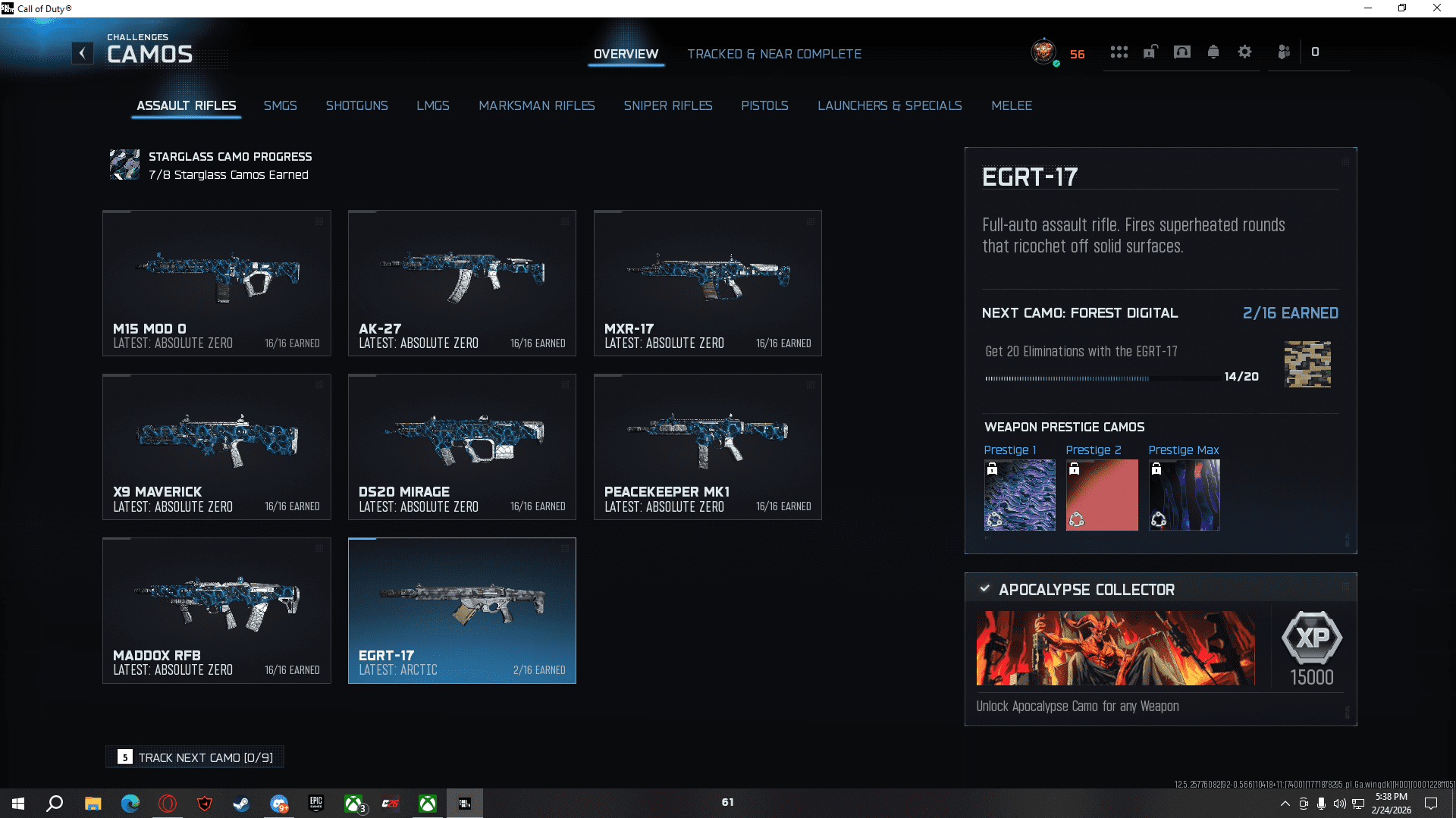Open Steam from the taskbar
Image resolution: width=1456 pixels, height=818 pixels.
click(241, 804)
